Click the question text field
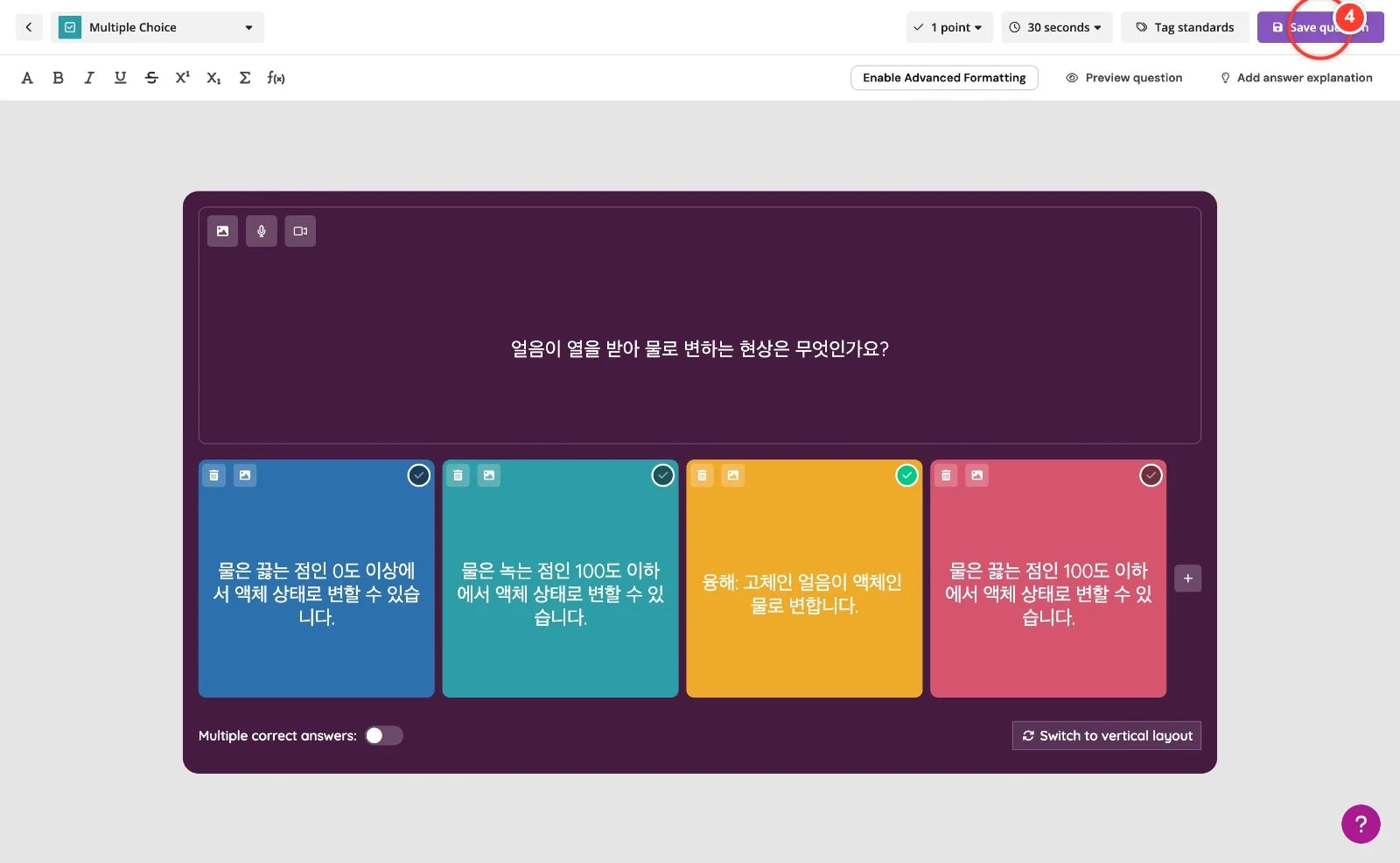 (x=700, y=348)
